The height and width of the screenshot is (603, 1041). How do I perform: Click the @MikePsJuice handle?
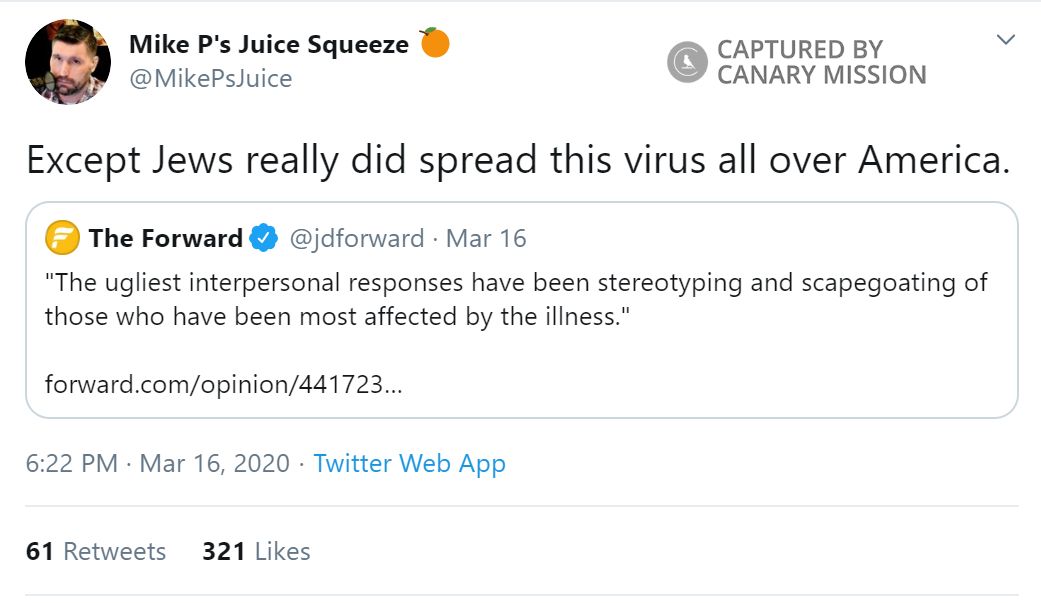210,78
